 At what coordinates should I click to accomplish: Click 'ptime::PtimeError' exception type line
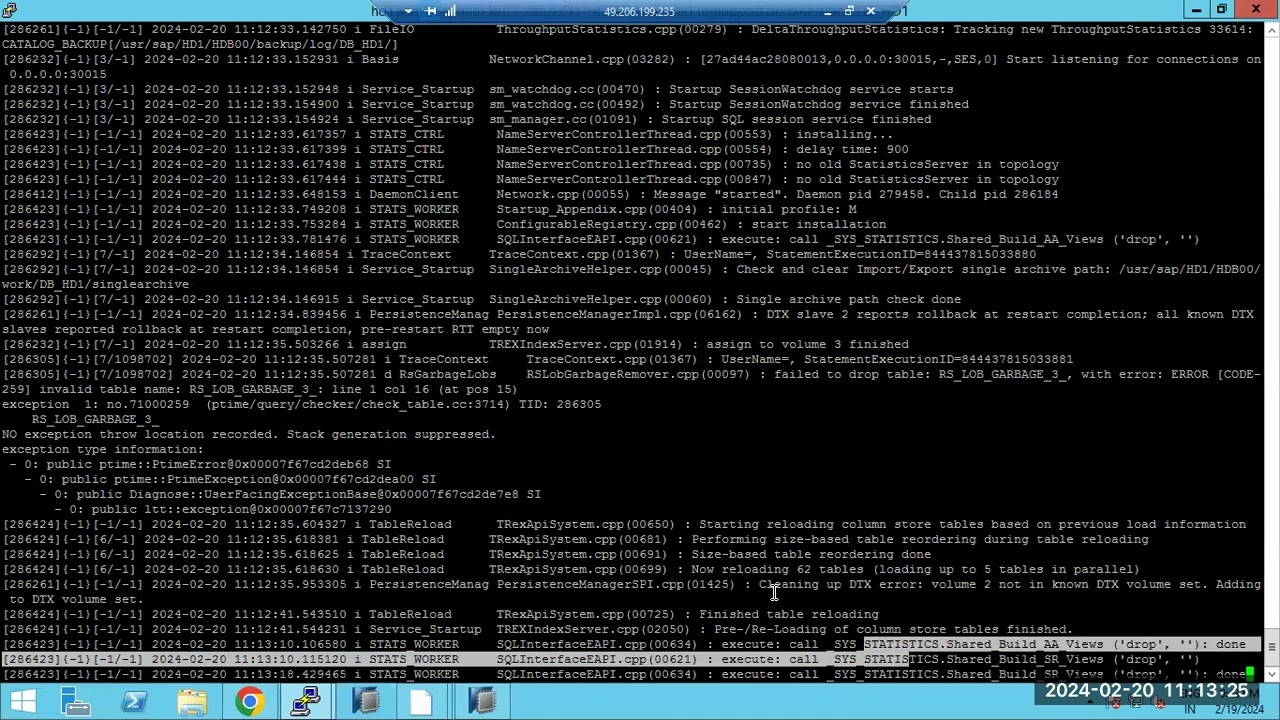(x=201, y=464)
